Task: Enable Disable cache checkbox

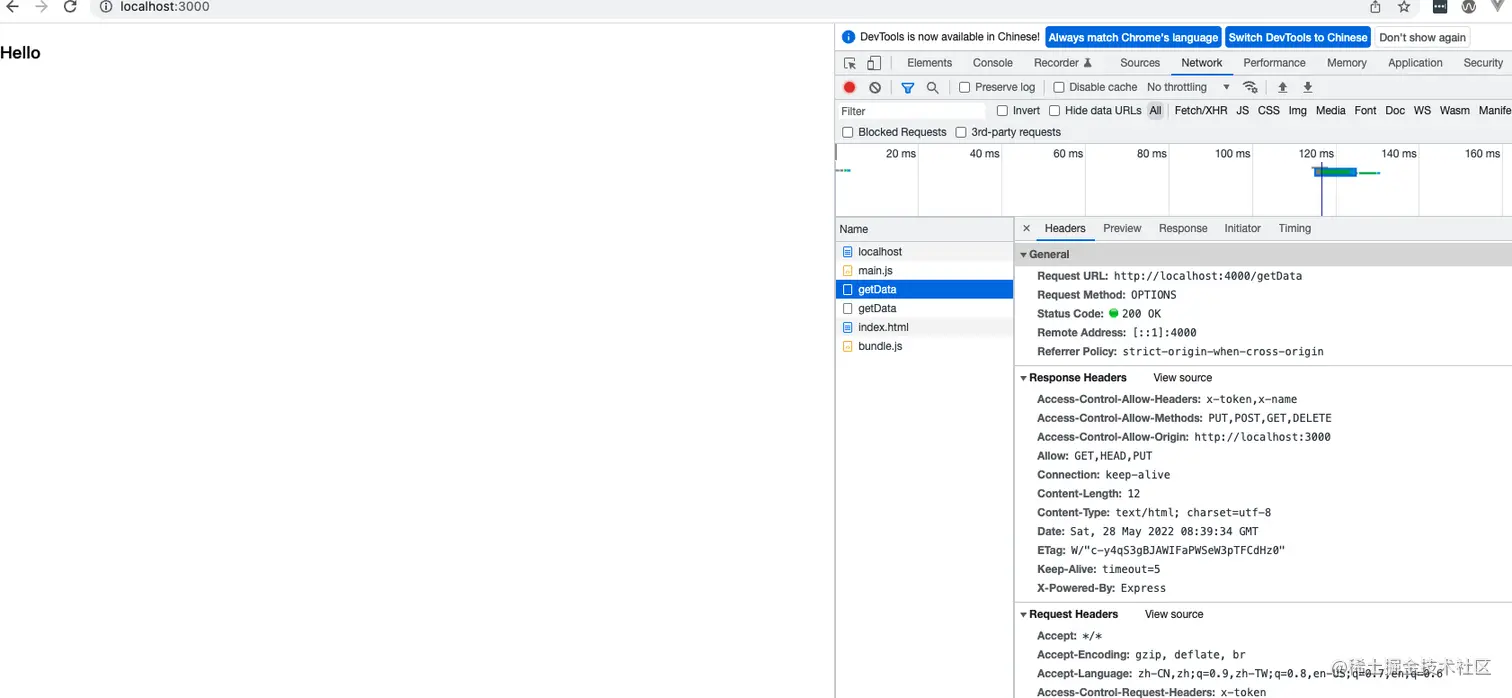Action: tap(1059, 88)
